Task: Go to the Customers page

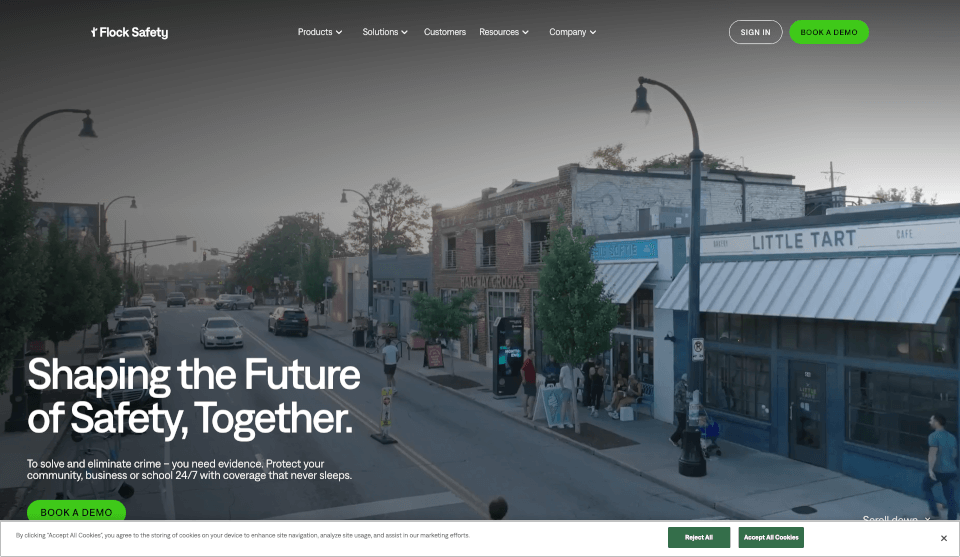Action: point(444,32)
